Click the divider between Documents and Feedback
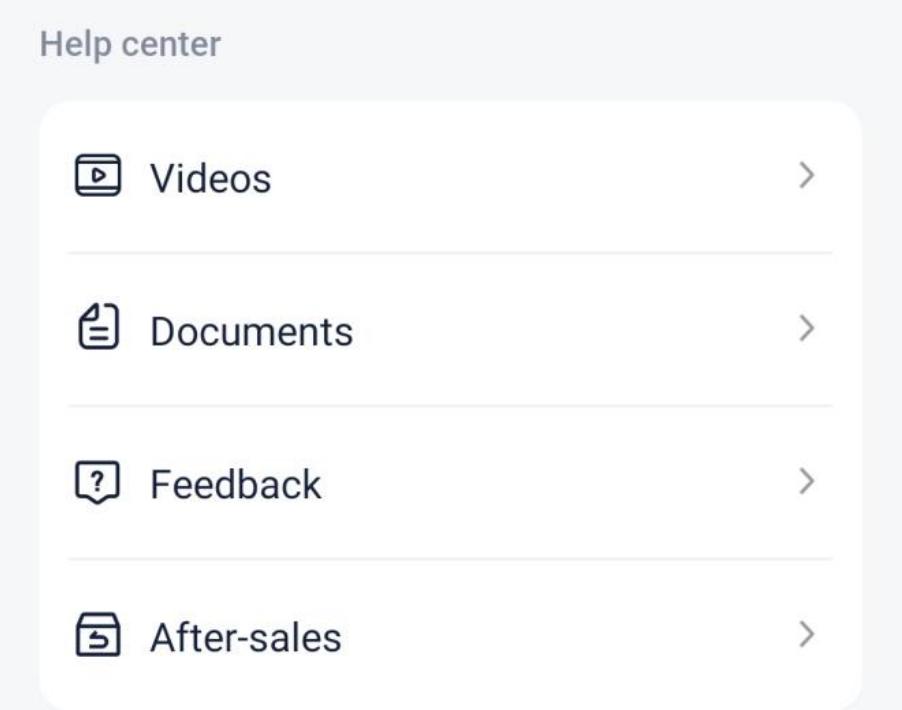This screenshot has height=710, width=902. pos(450,406)
